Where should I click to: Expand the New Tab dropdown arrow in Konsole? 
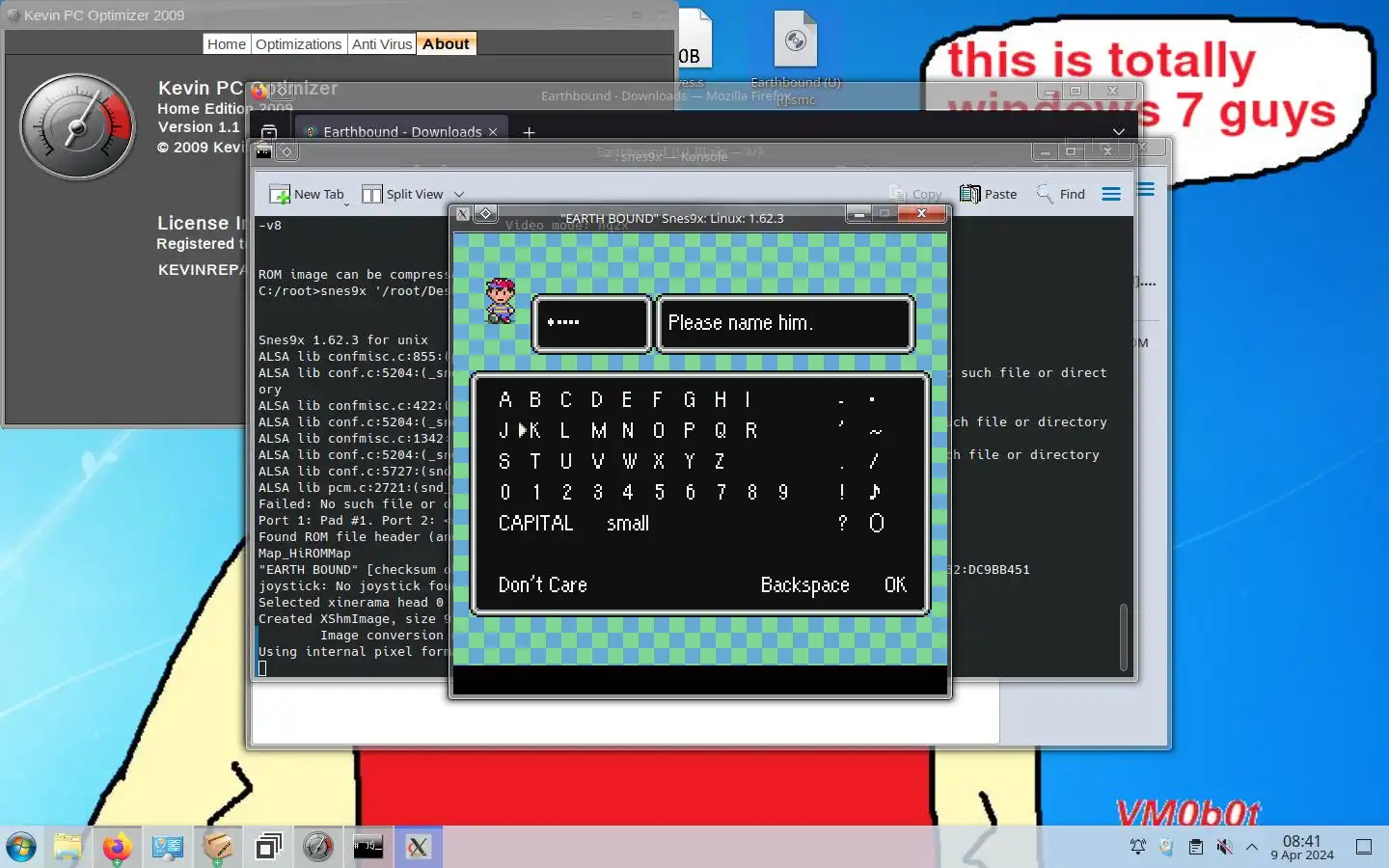[346, 203]
